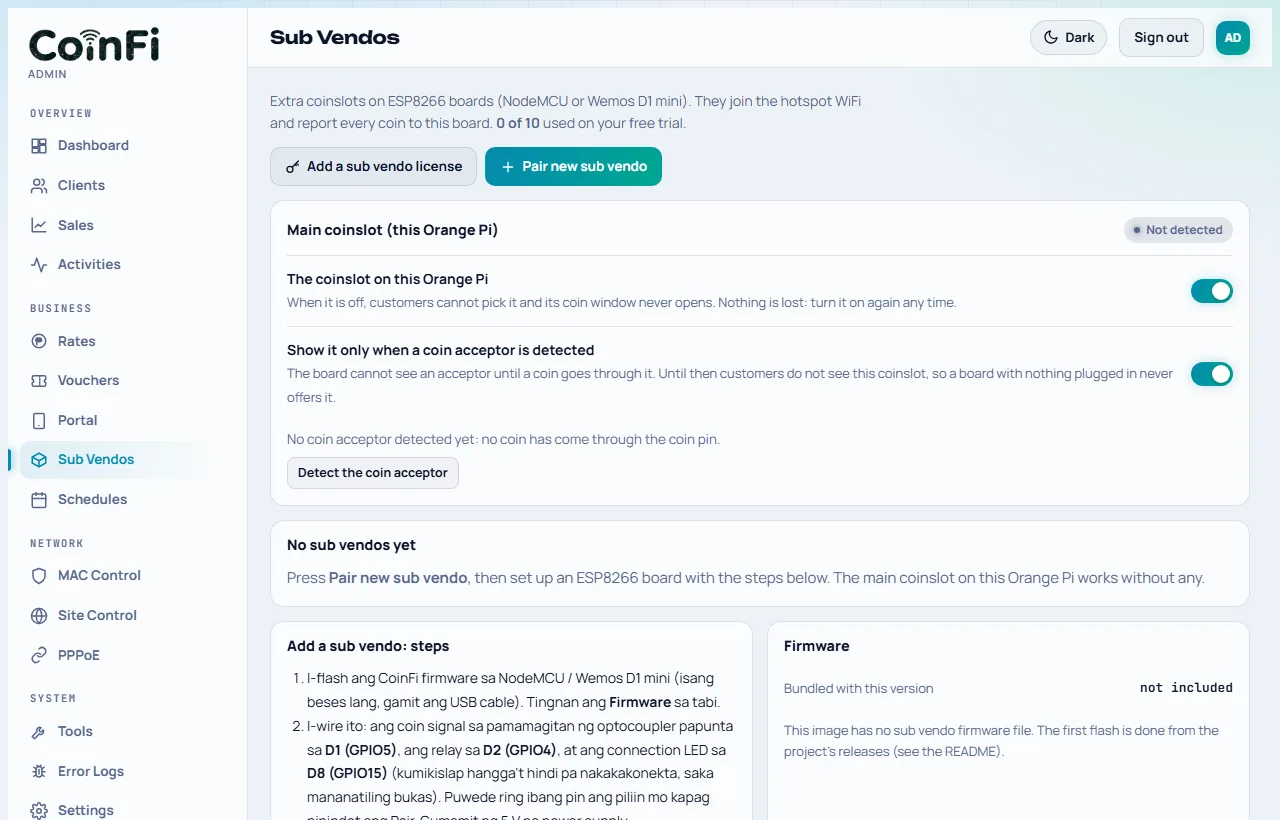Select the MAC Control shield icon
The height and width of the screenshot is (820, 1280).
(x=39, y=576)
